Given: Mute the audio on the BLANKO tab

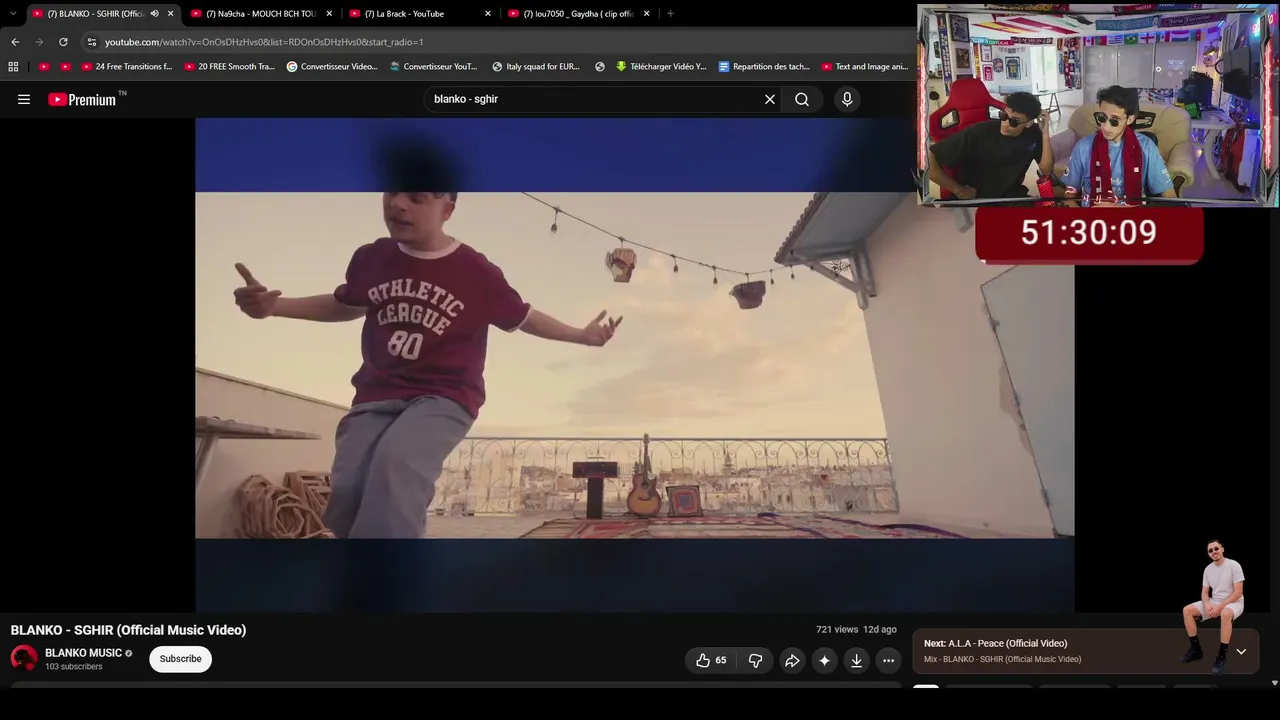Looking at the screenshot, I should (x=154, y=14).
